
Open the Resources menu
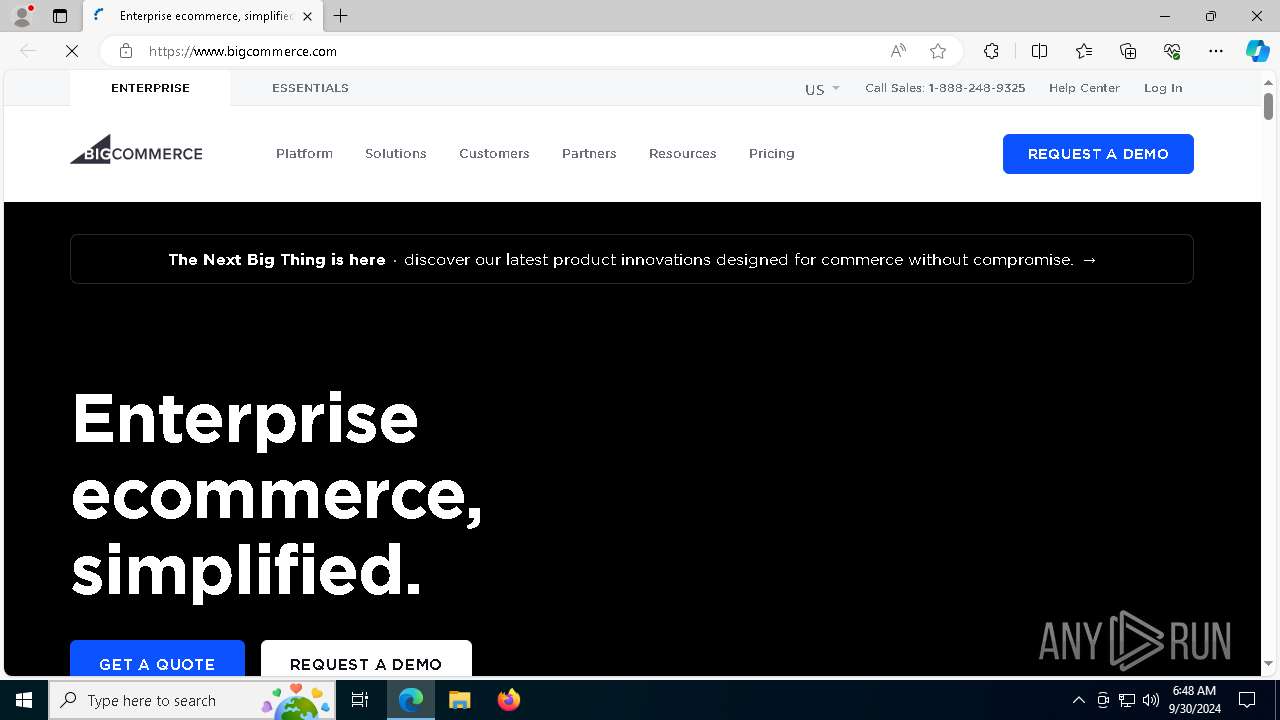[683, 153]
